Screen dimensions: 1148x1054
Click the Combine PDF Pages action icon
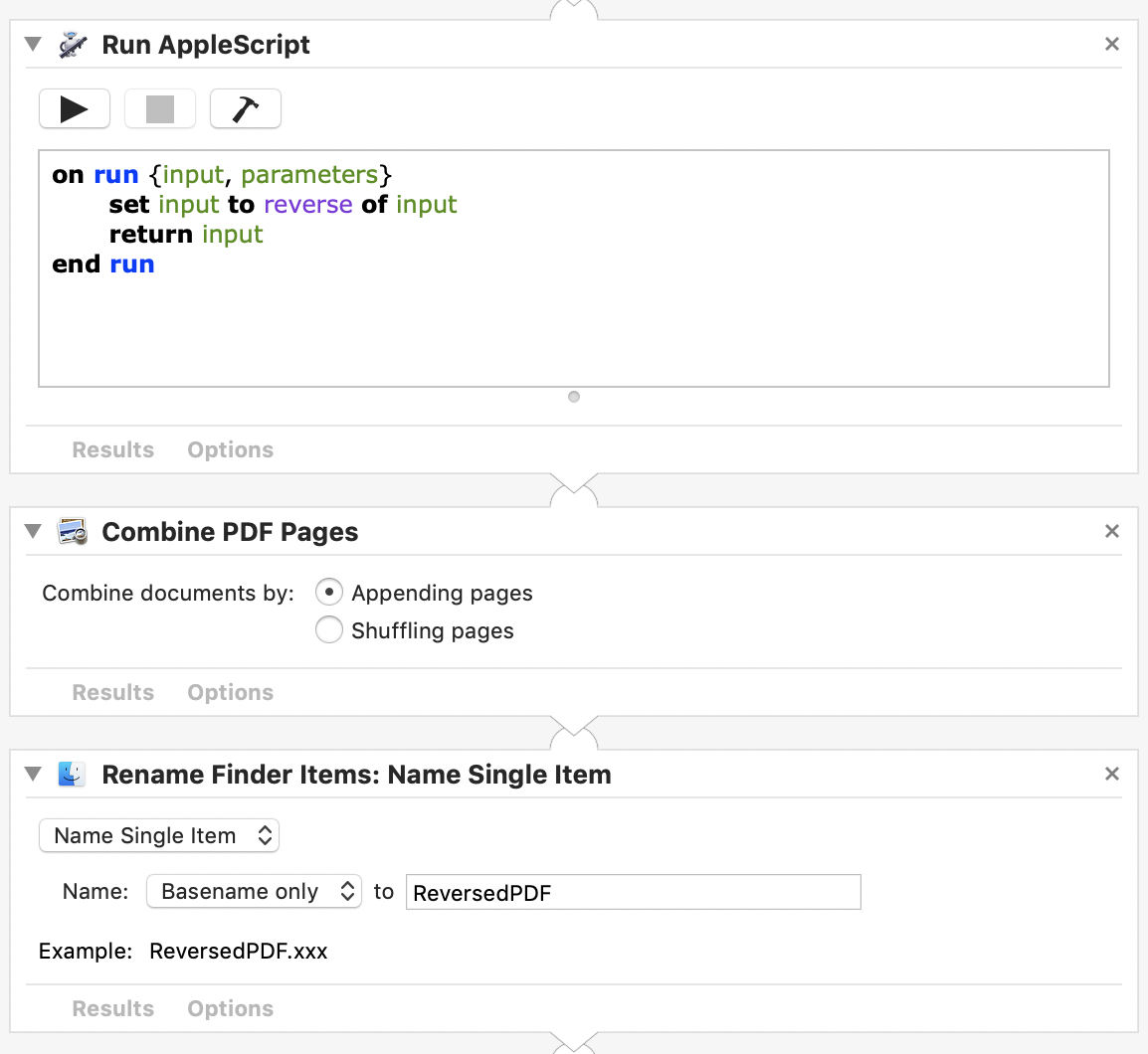coord(73,532)
